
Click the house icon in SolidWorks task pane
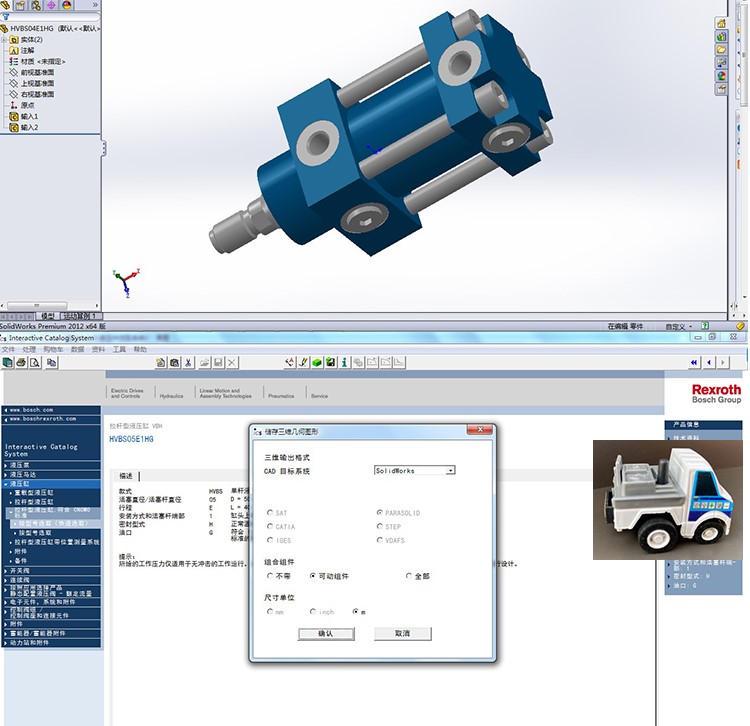[x=721, y=23]
